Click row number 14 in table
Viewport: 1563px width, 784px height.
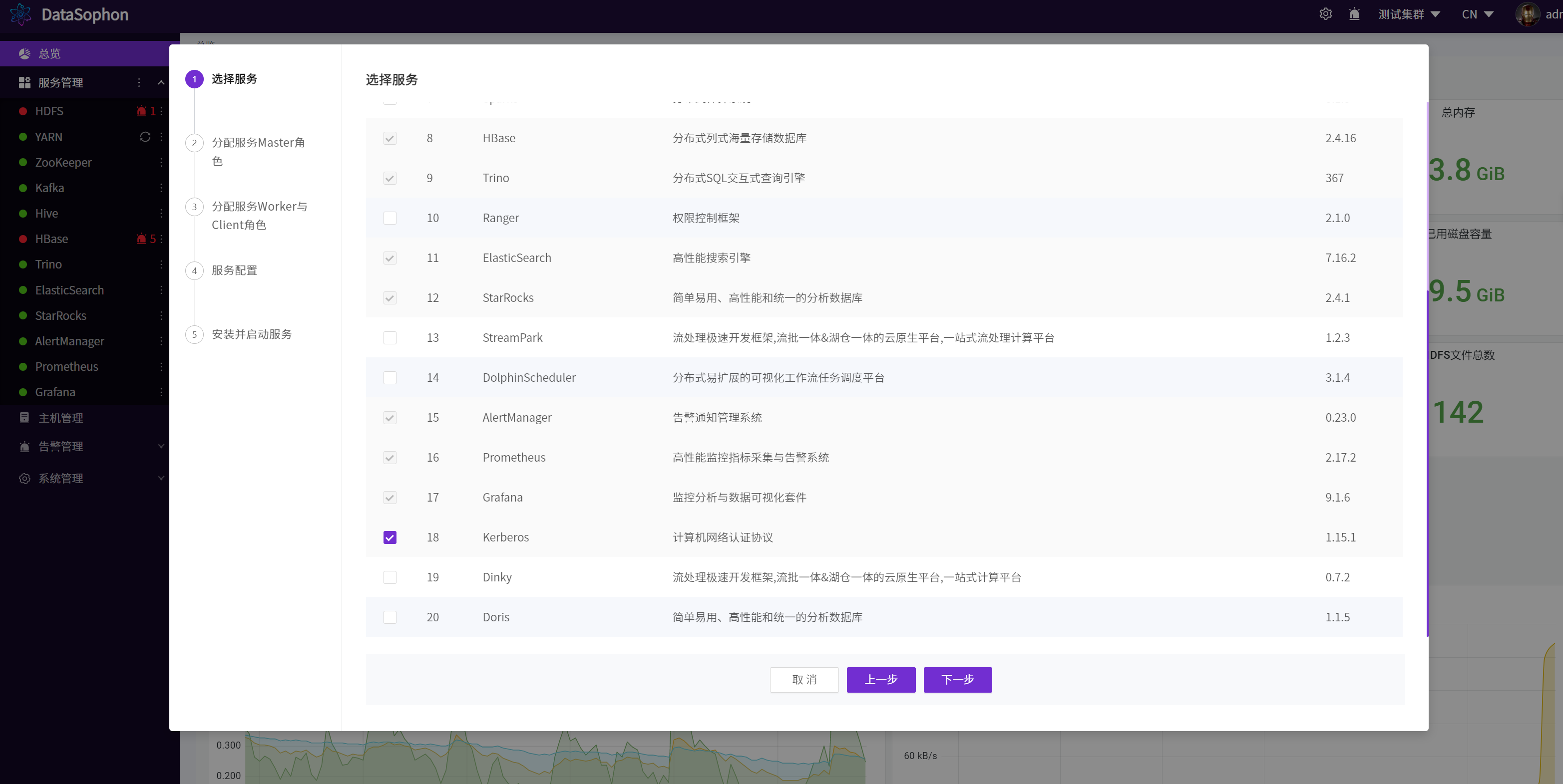click(x=432, y=378)
